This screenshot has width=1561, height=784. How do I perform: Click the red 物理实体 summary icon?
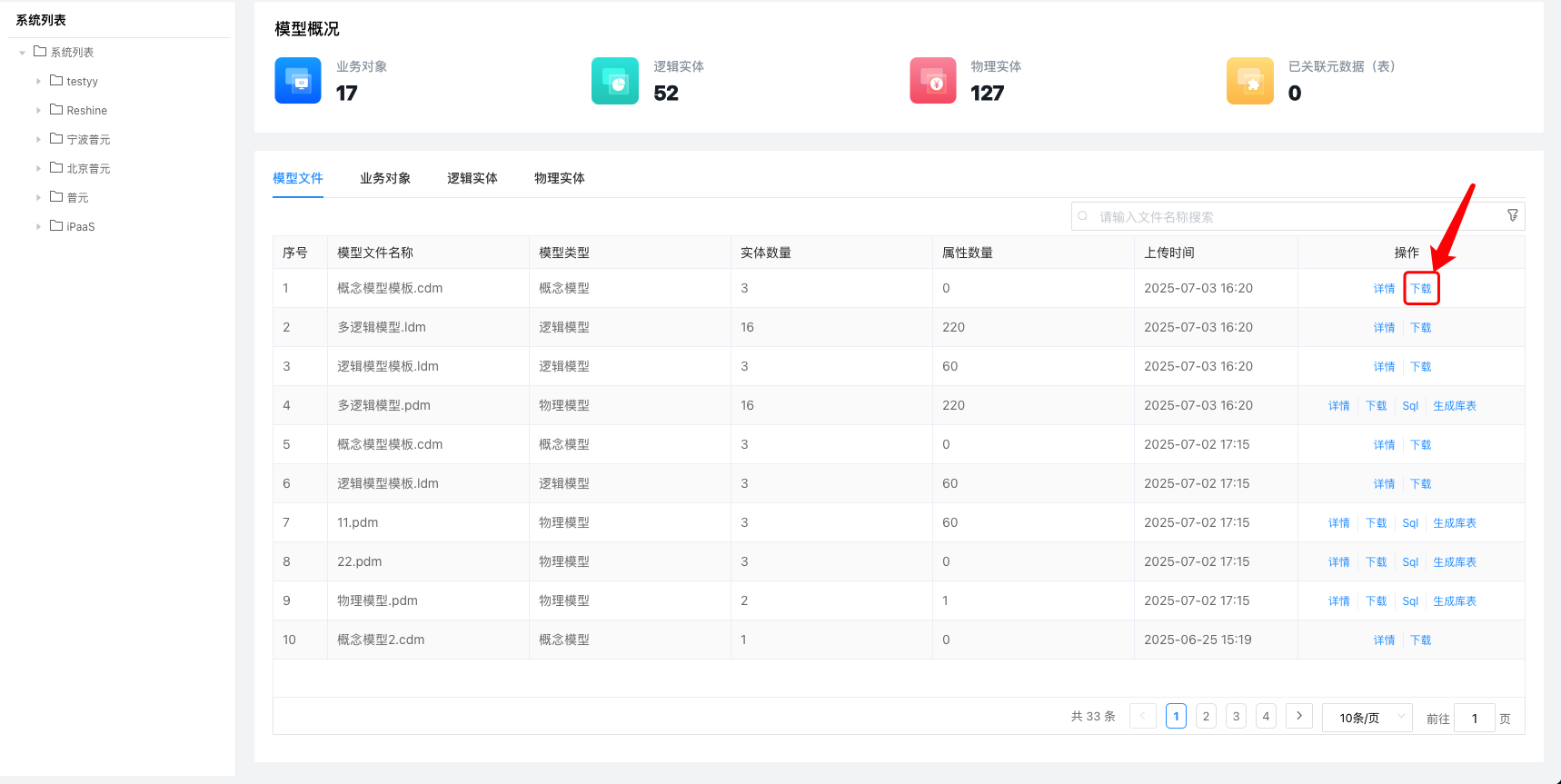[933, 81]
